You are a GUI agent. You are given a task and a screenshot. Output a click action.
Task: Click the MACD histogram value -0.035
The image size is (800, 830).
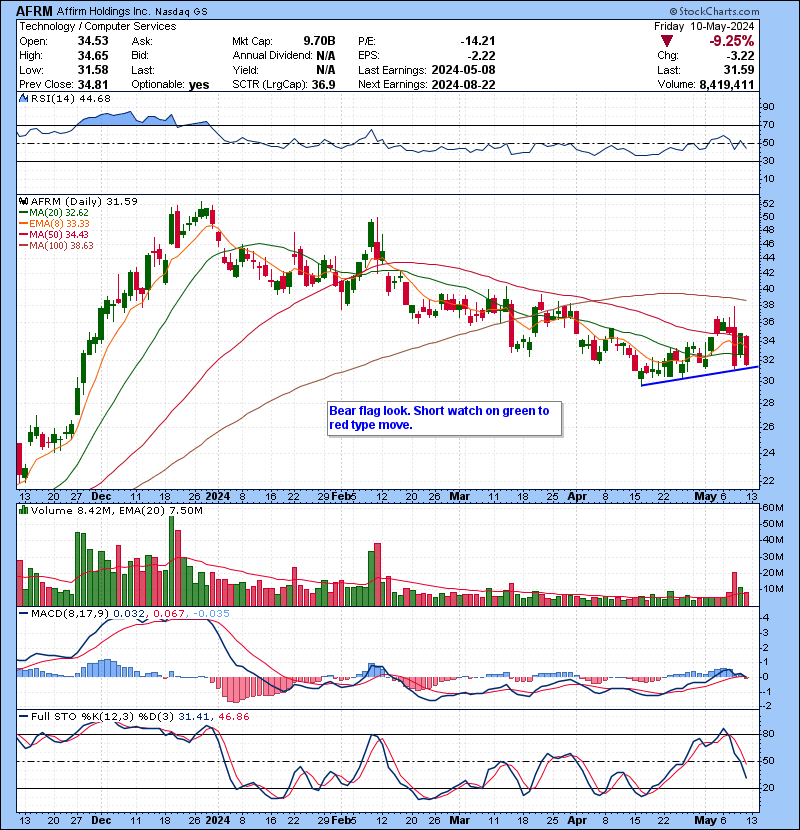(210, 614)
